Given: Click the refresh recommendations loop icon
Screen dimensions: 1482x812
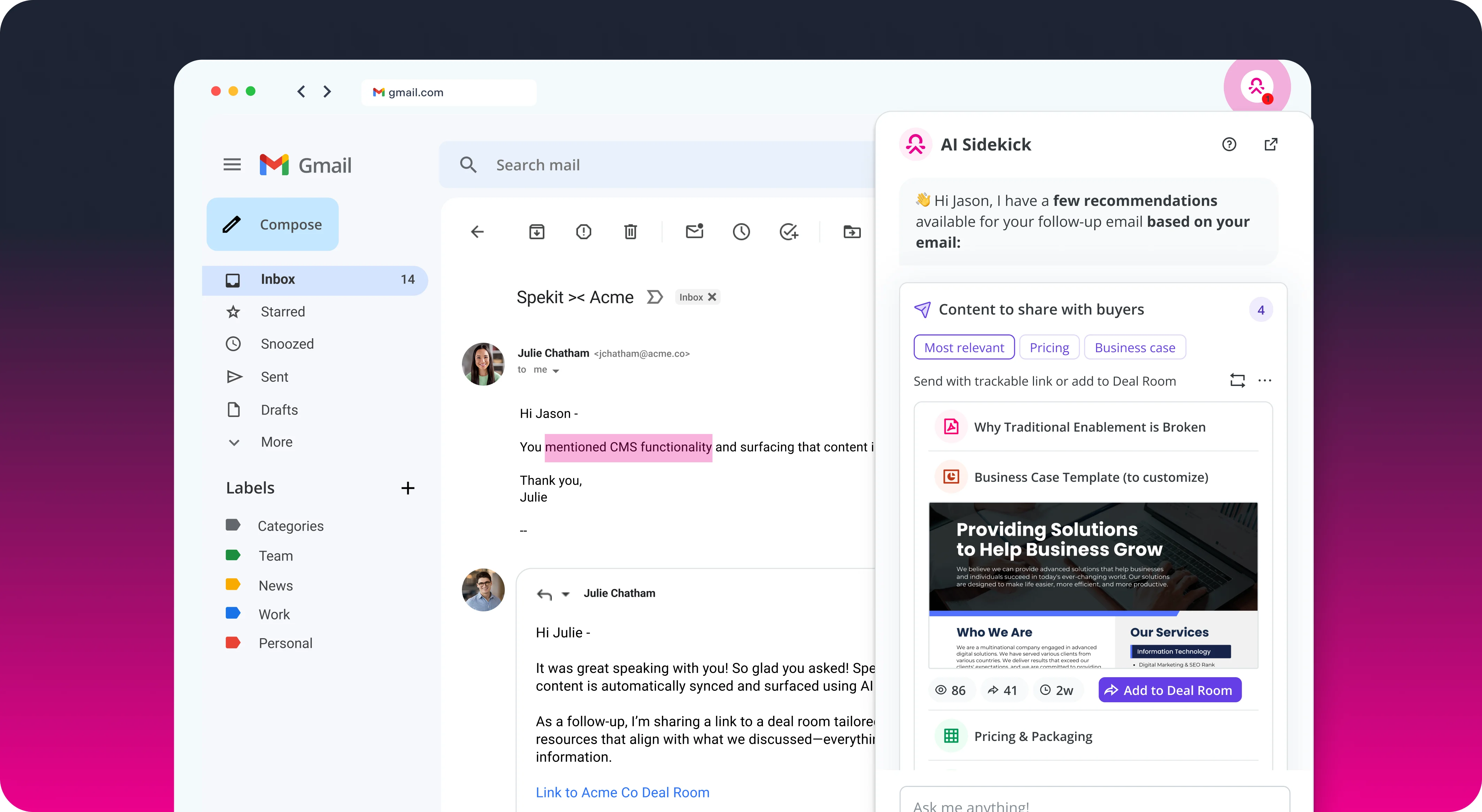Looking at the screenshot, I should point(1237,380).
